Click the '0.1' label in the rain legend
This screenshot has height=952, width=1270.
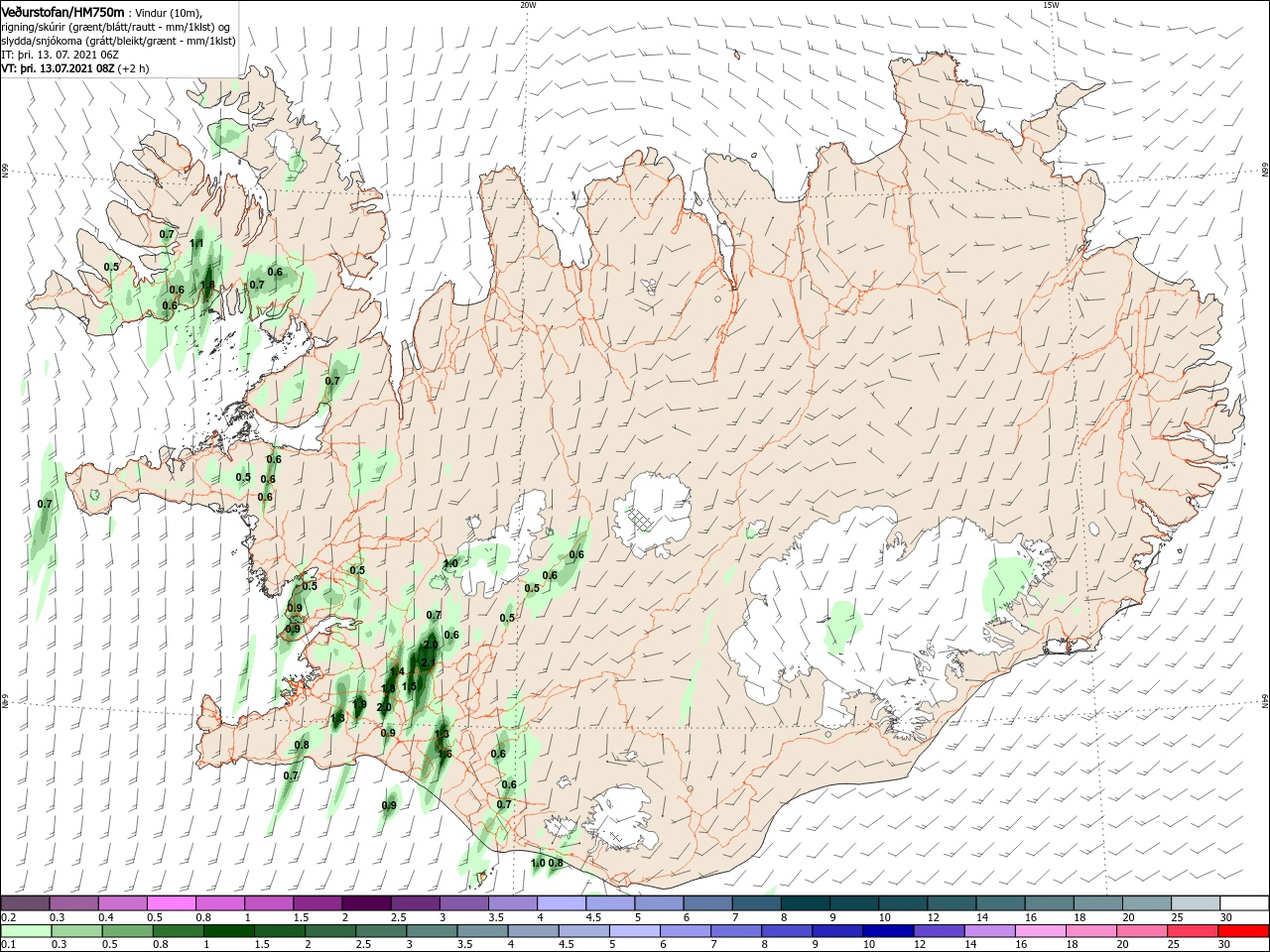tap(9, 944)
